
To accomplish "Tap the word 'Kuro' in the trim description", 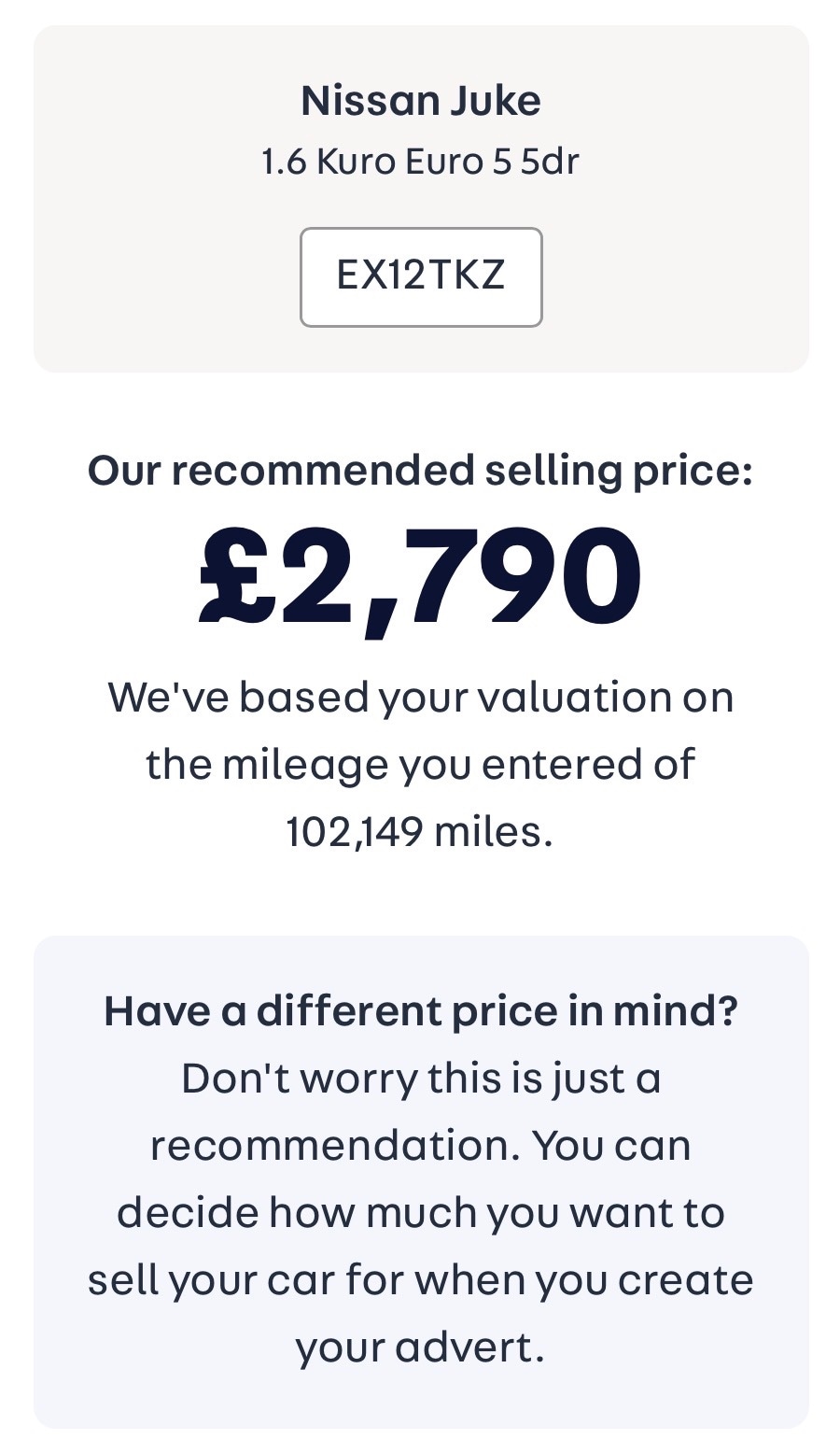I will click(356, 162).
